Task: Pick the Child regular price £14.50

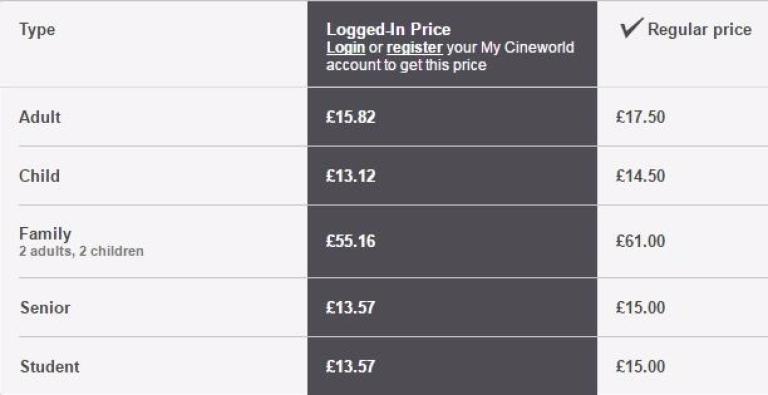Action: point(641,176)
